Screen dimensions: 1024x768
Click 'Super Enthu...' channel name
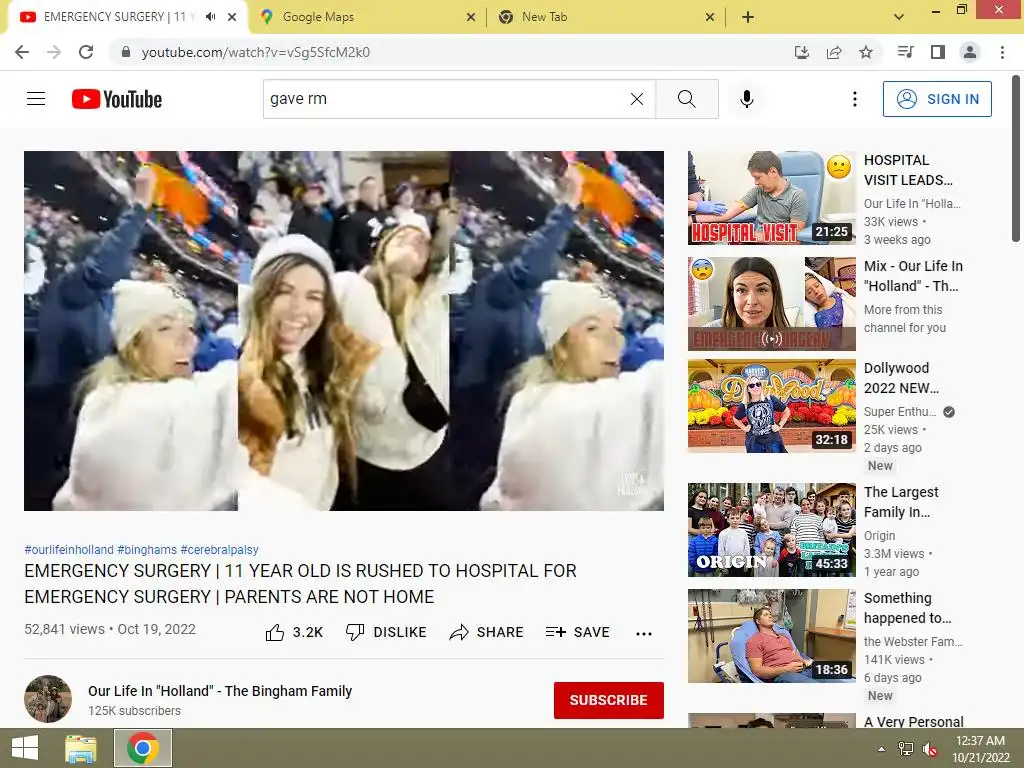point(900,411)
